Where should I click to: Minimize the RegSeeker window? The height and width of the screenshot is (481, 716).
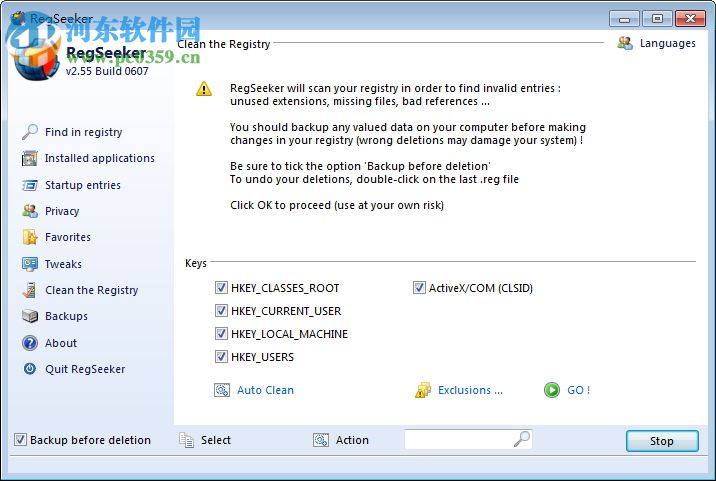click(x=624, y=19)
